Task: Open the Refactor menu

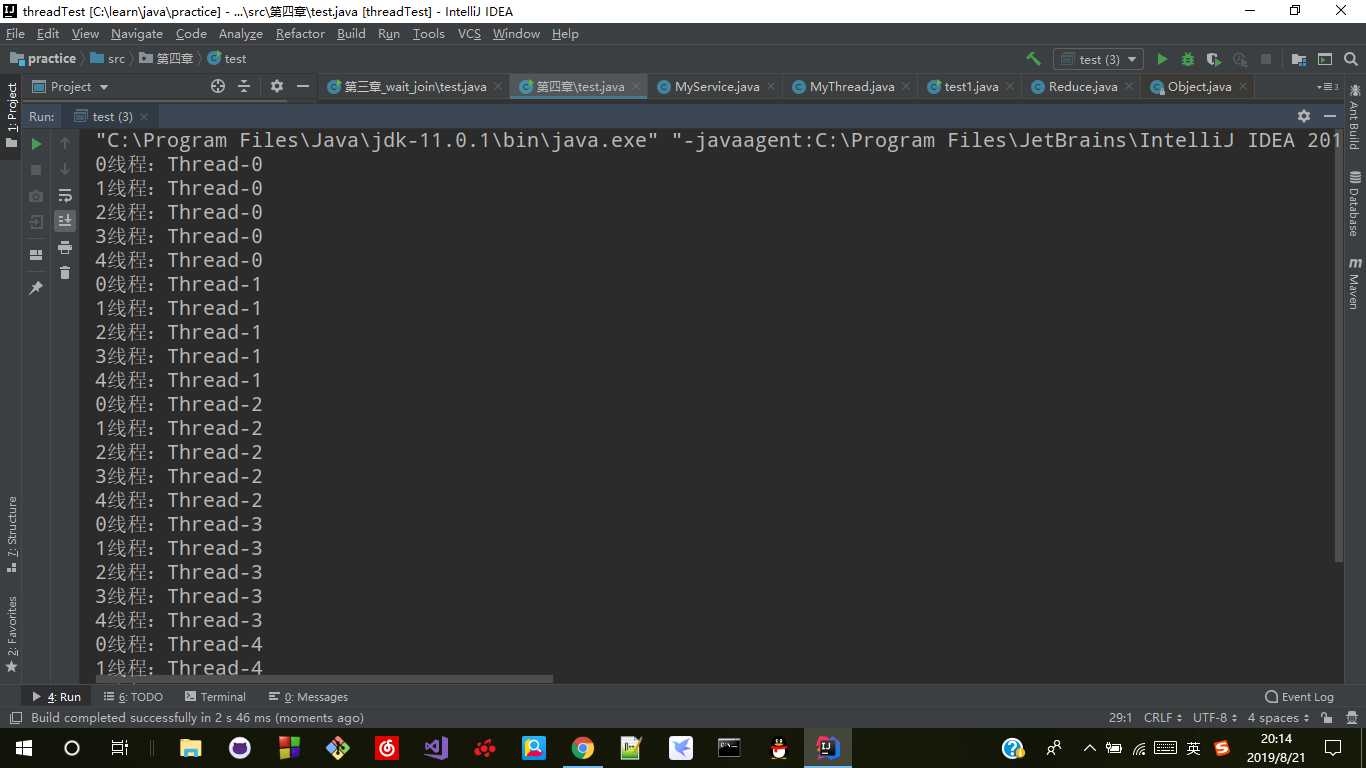Action: pos(300,34)
